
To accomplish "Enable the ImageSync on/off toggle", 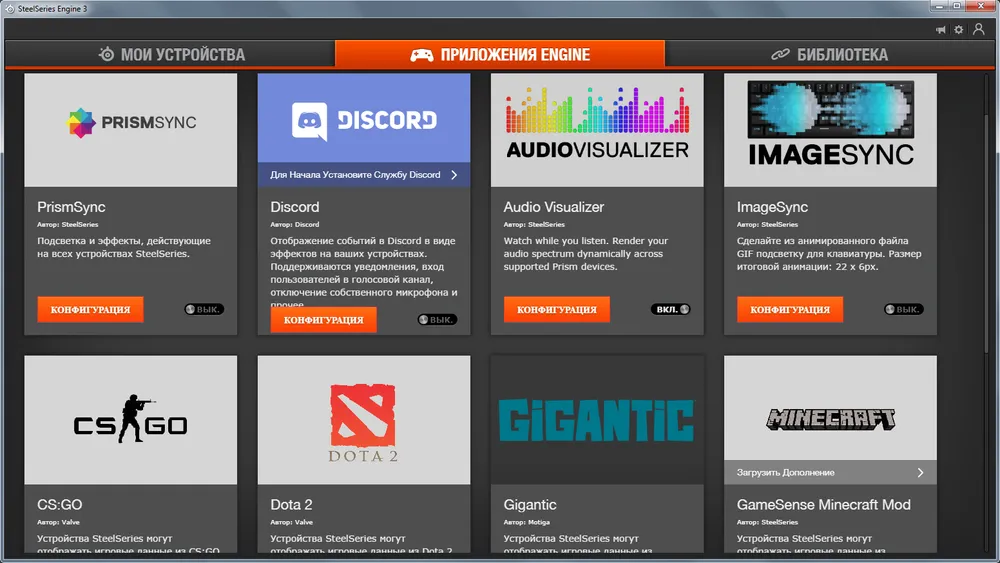I will click(x=904, y=310).
